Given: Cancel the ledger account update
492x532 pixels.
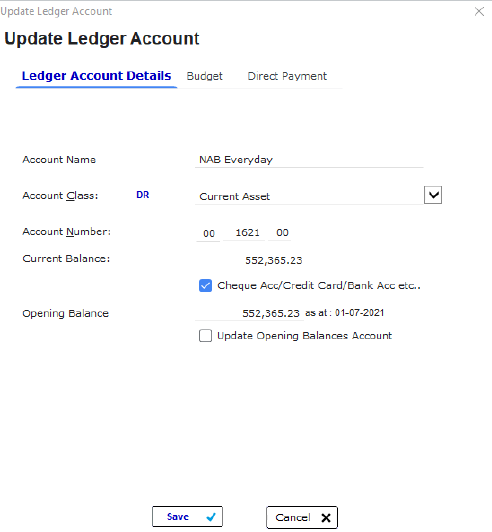Looking at the screenshot, I should coord(302,517).
